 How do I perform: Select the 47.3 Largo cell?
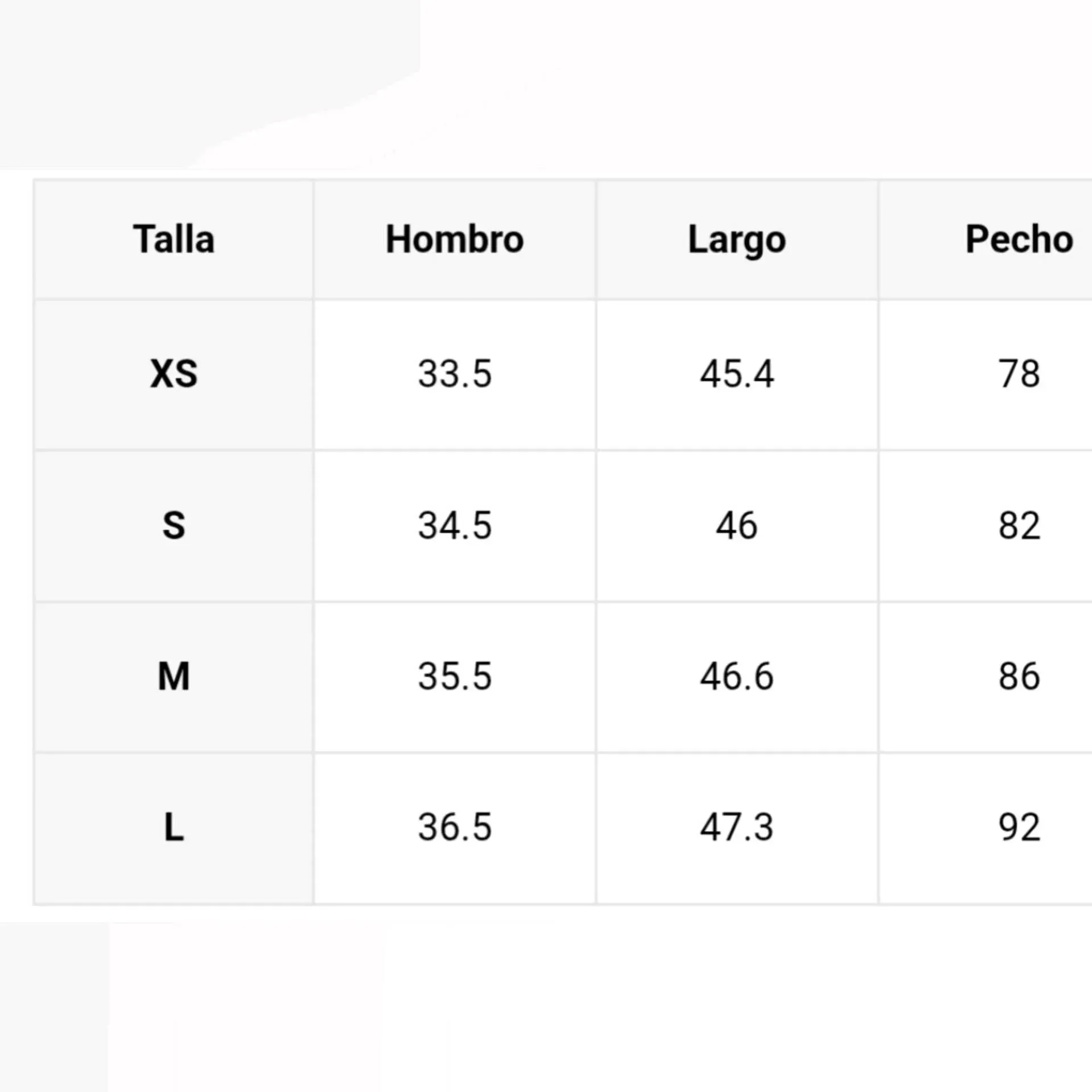click(737, 827)
